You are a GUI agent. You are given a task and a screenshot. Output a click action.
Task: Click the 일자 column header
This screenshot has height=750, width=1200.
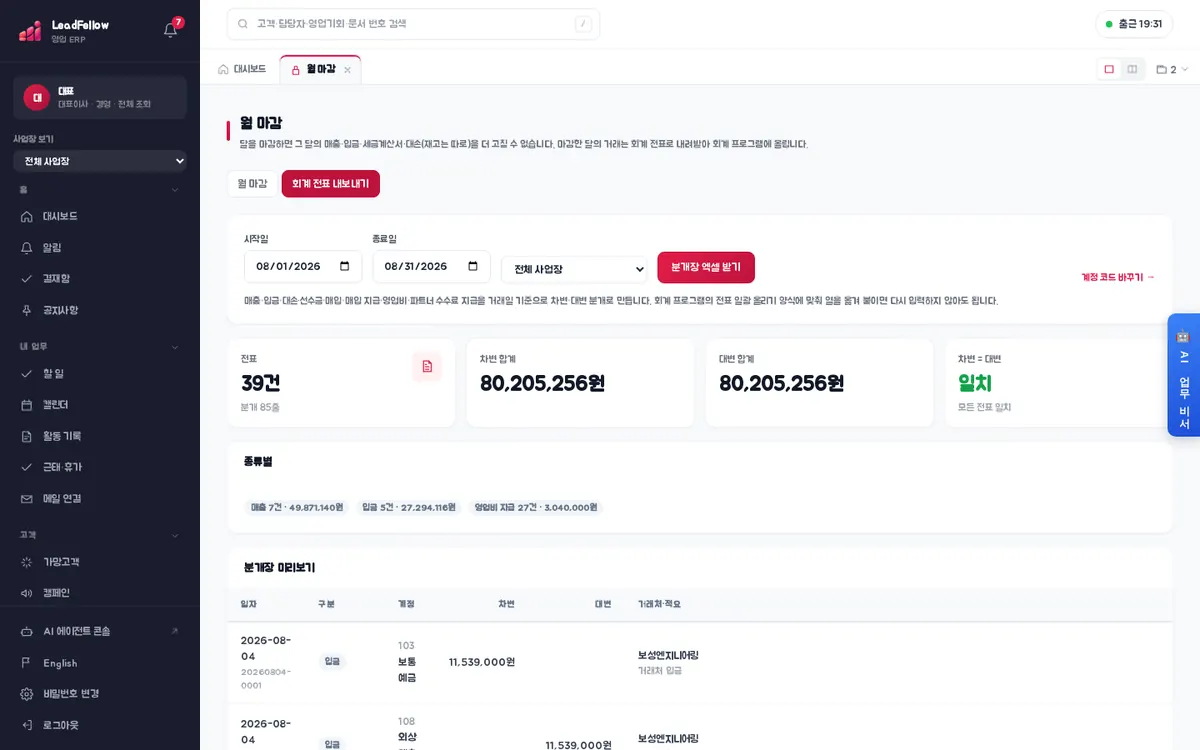click(249, 604)
